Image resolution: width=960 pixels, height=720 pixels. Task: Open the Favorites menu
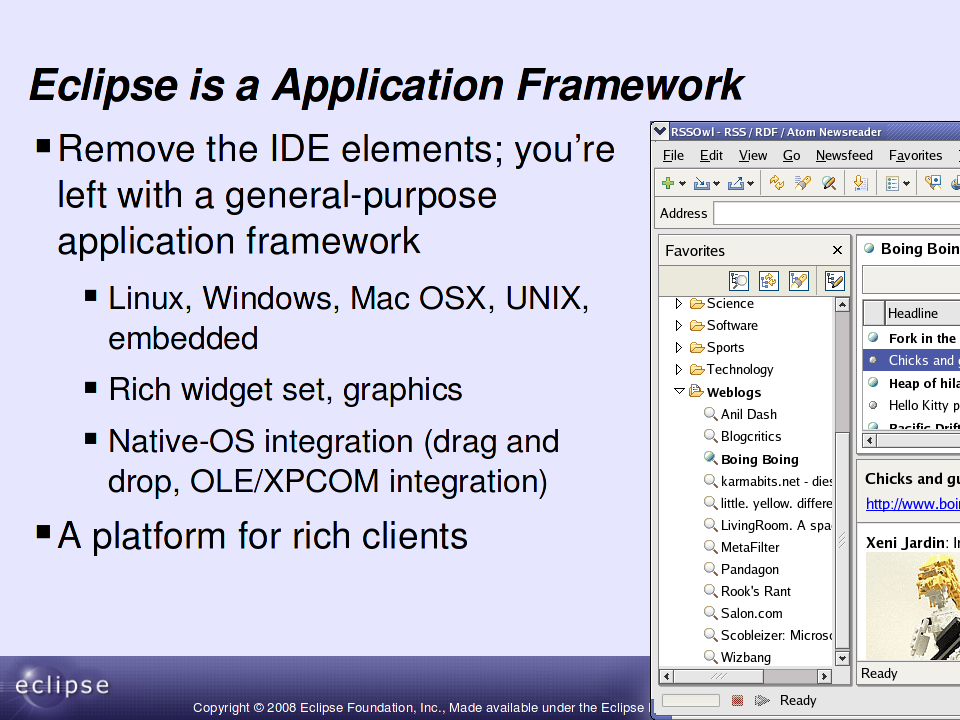[915, 156]
